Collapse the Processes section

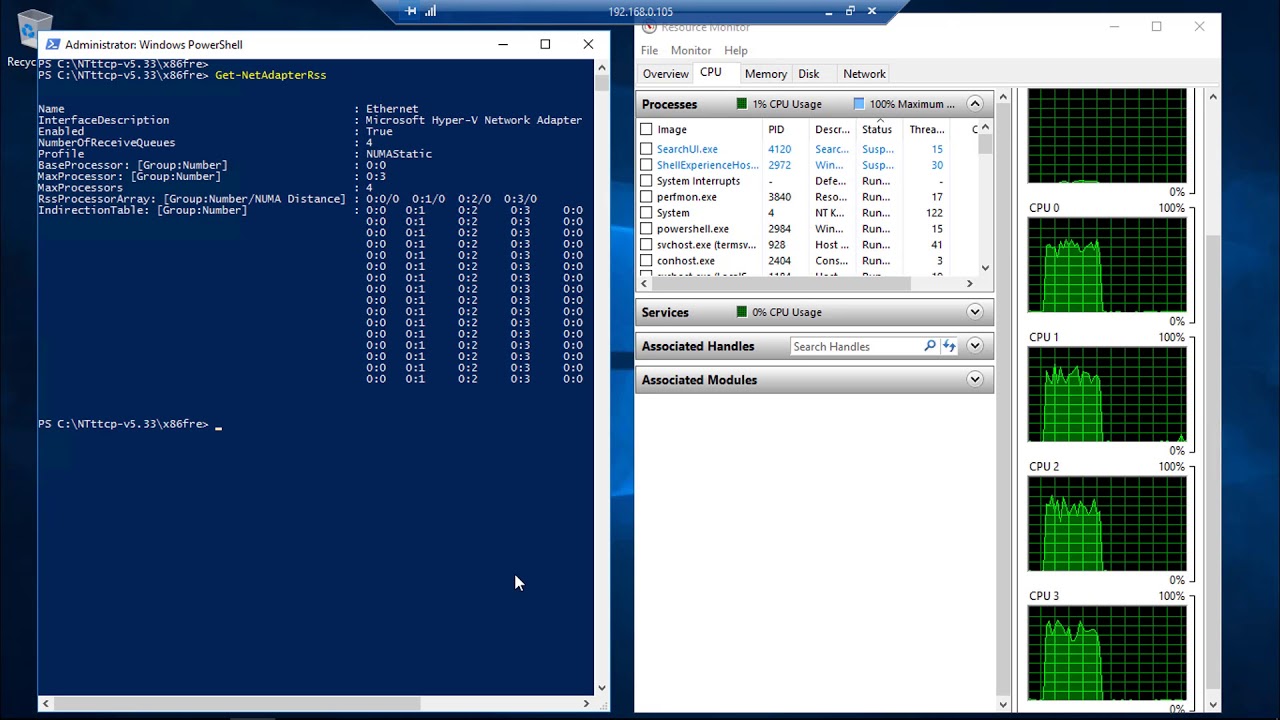[x=975, y=104]
